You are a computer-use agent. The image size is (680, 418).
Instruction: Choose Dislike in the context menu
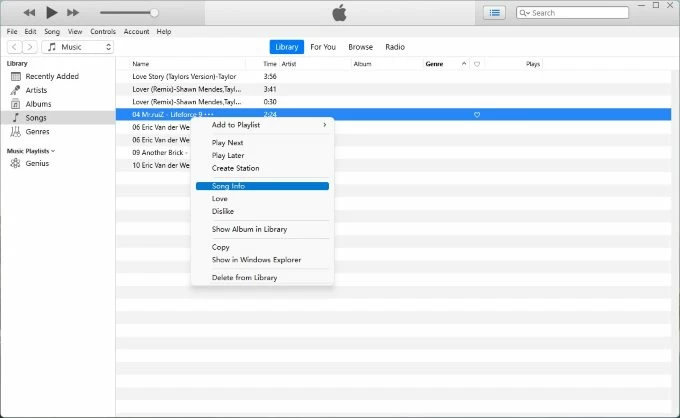tap(223, 211)
